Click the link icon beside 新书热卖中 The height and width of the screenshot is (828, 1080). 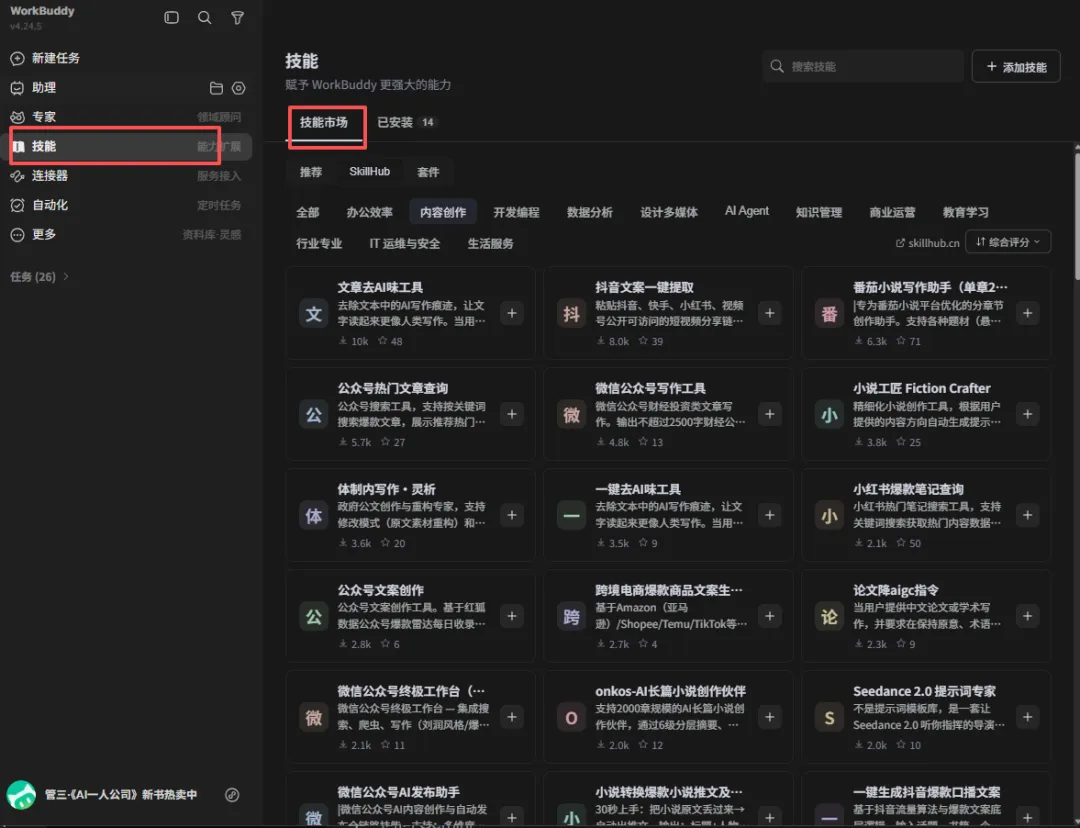tap(232, 795)
